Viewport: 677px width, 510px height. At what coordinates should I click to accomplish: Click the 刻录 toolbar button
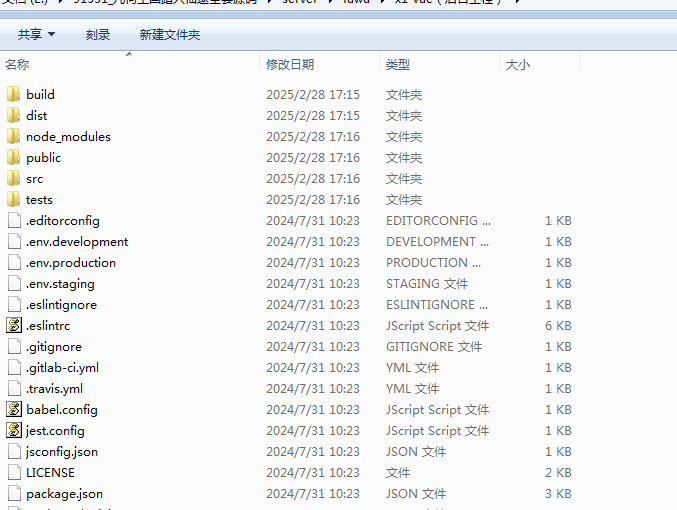tap(98, 35)
